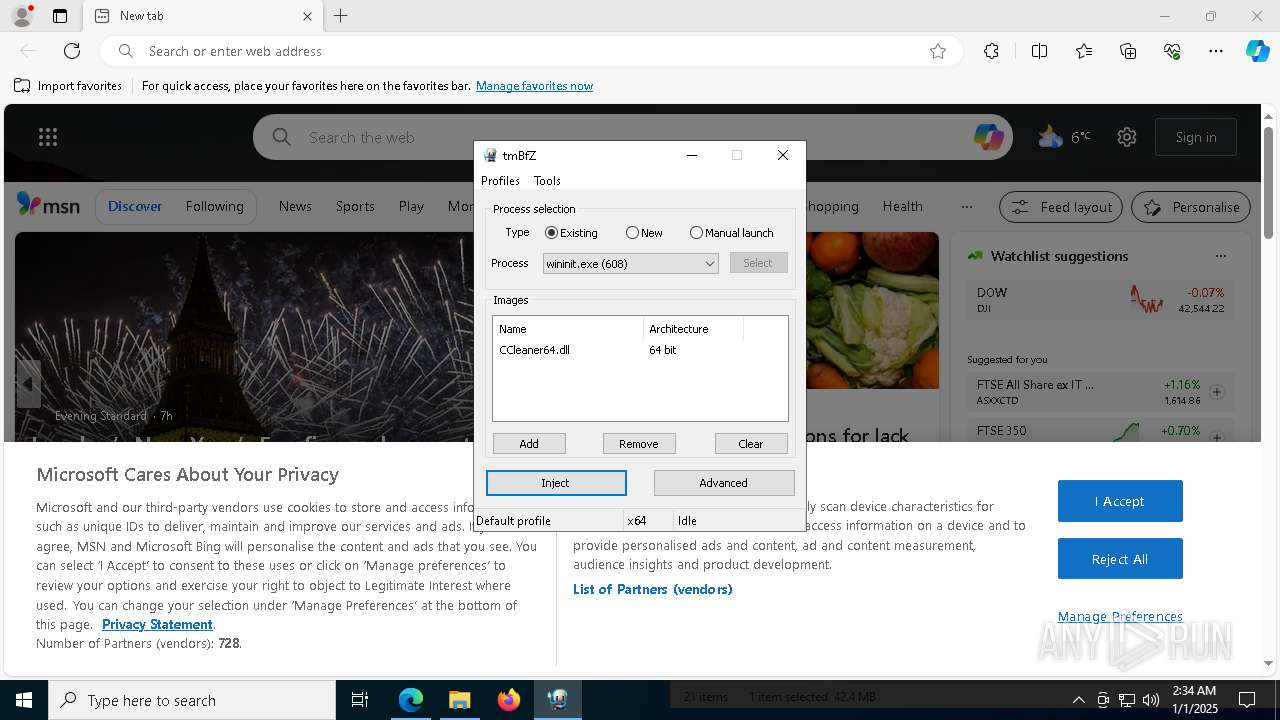Open Play category on MSN
1280x720 pixels.
411,206
